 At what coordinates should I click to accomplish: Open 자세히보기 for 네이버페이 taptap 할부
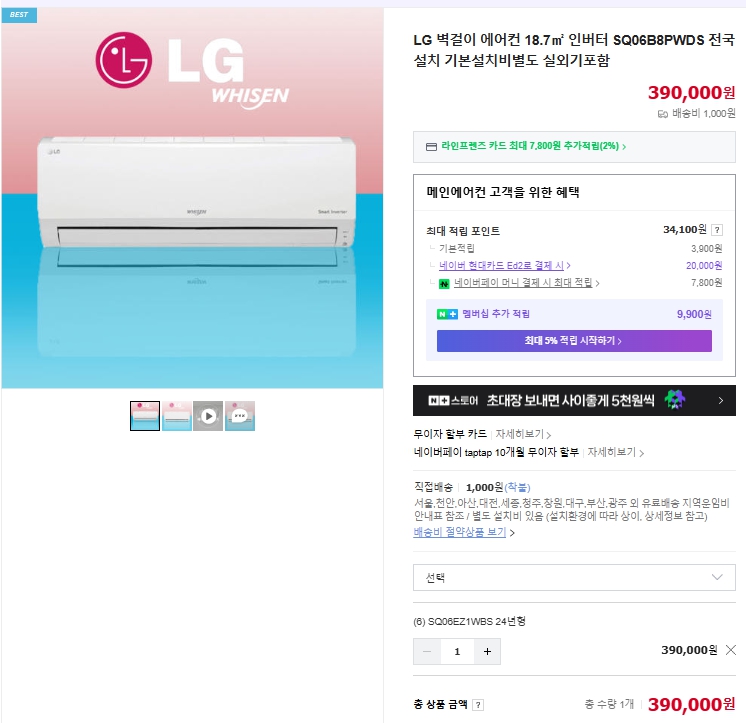(616, 452)
